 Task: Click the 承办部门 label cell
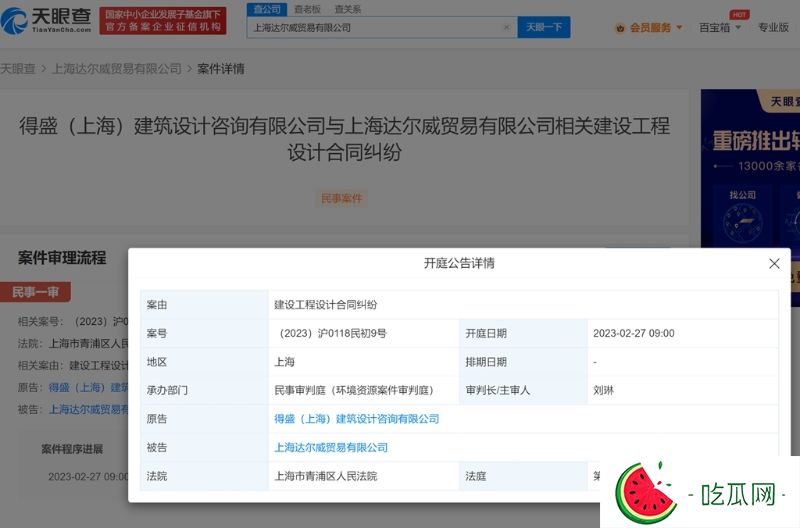coord(205,390)
